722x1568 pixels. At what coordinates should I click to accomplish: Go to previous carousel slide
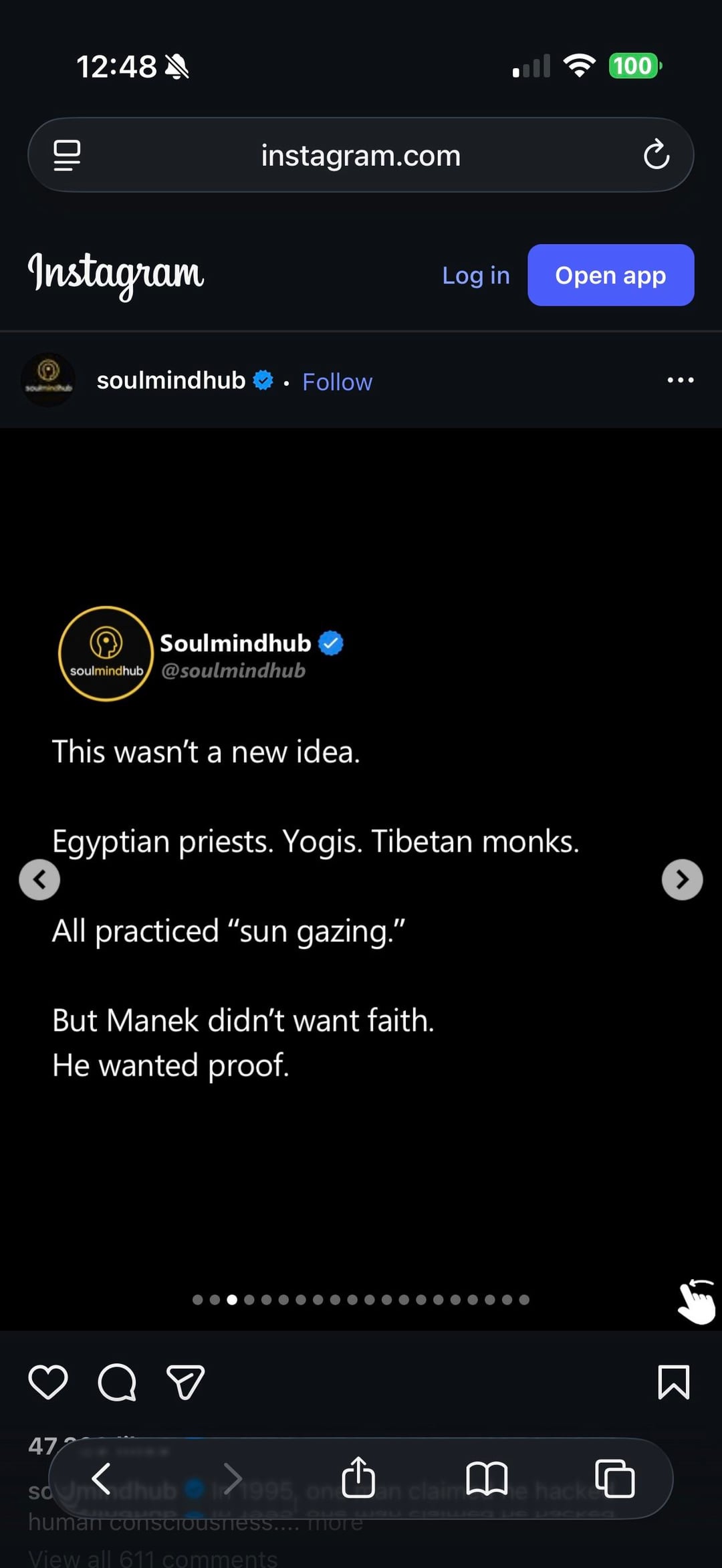[39, 879]
